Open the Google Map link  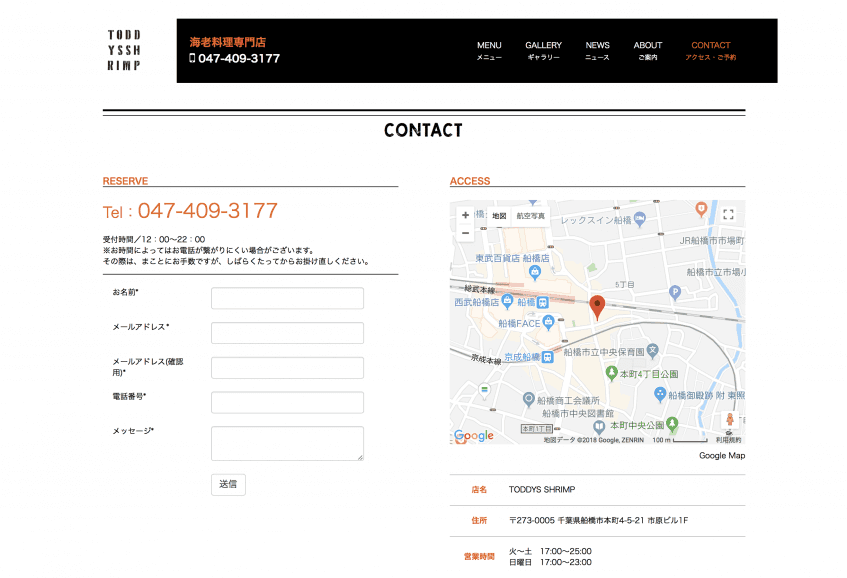(x=722, y=456)
